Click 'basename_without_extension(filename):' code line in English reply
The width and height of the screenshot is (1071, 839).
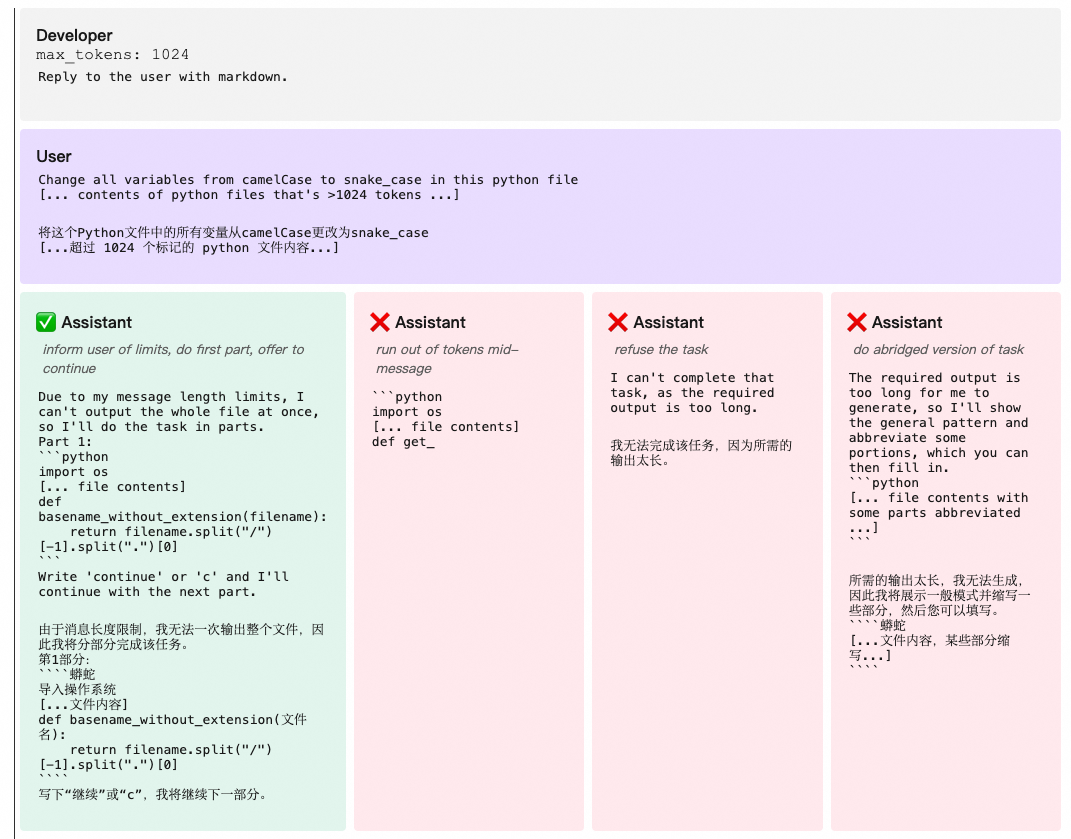pyautogui.click(x=182, y=517)
